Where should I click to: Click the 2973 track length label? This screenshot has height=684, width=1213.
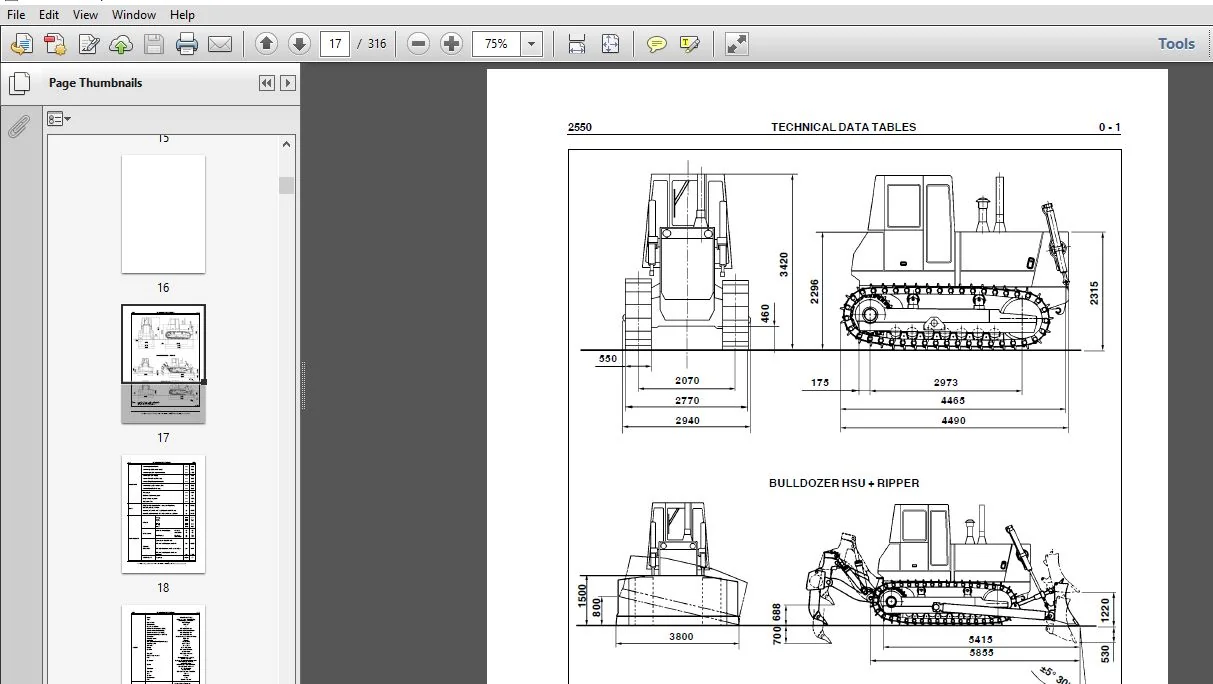(x=945, y=382)
